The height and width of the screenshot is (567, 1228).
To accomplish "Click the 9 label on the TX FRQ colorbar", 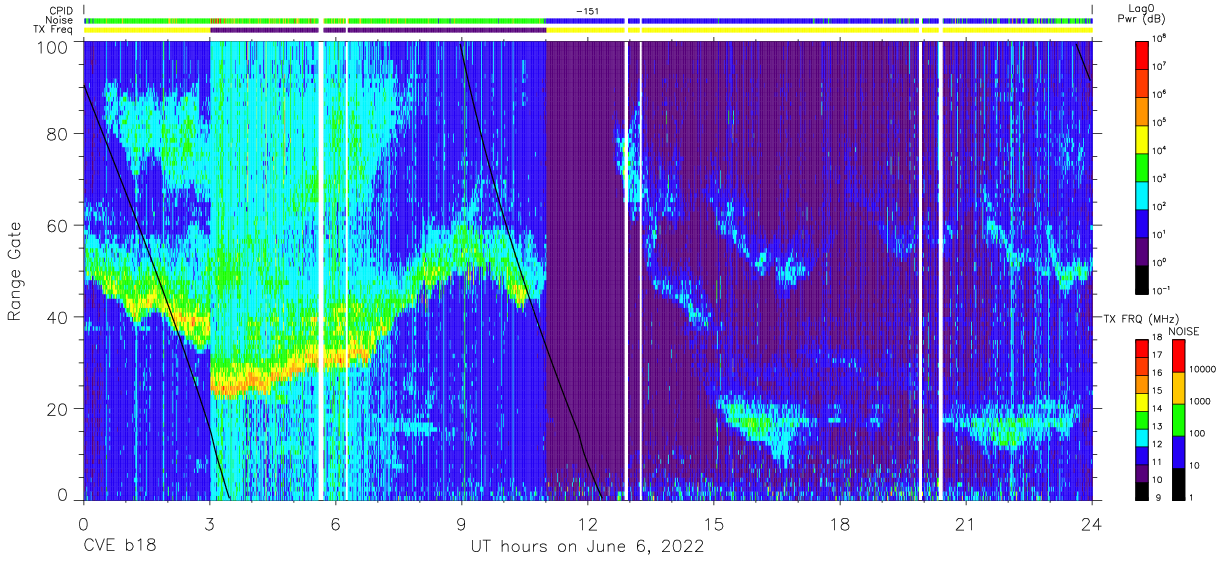I will coord(1156,496).
